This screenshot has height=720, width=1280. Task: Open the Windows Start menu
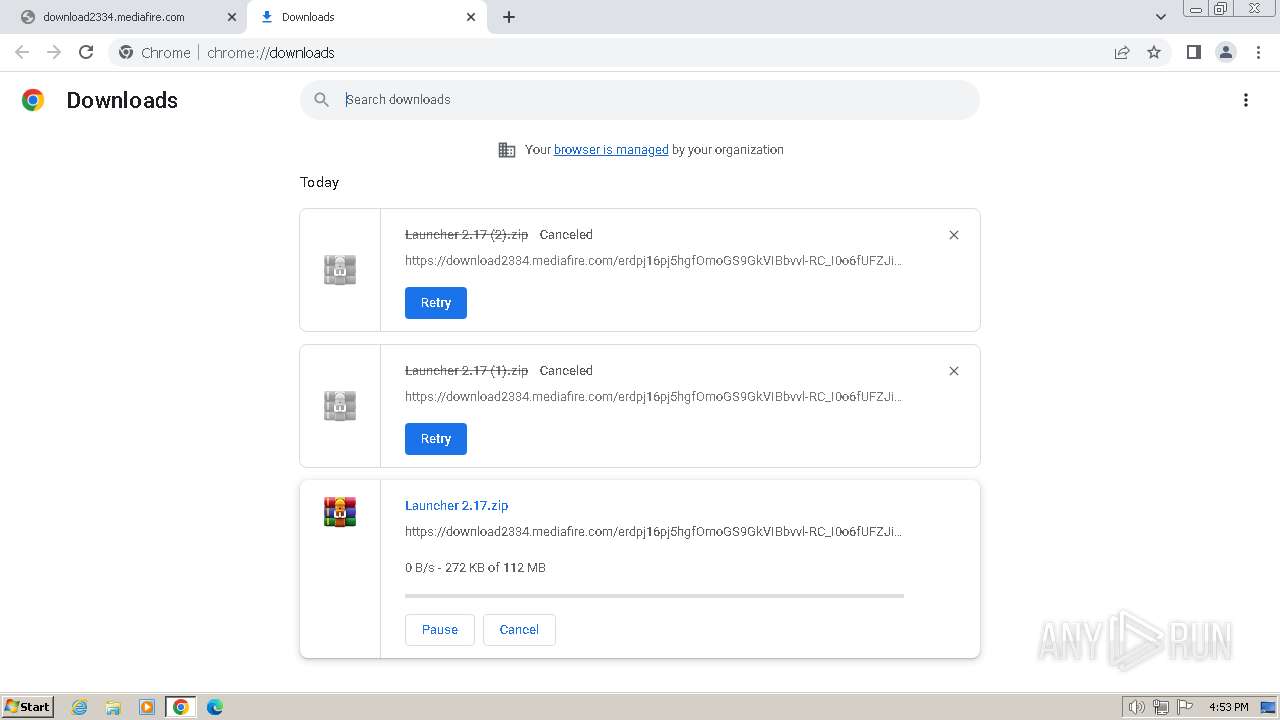28,707
